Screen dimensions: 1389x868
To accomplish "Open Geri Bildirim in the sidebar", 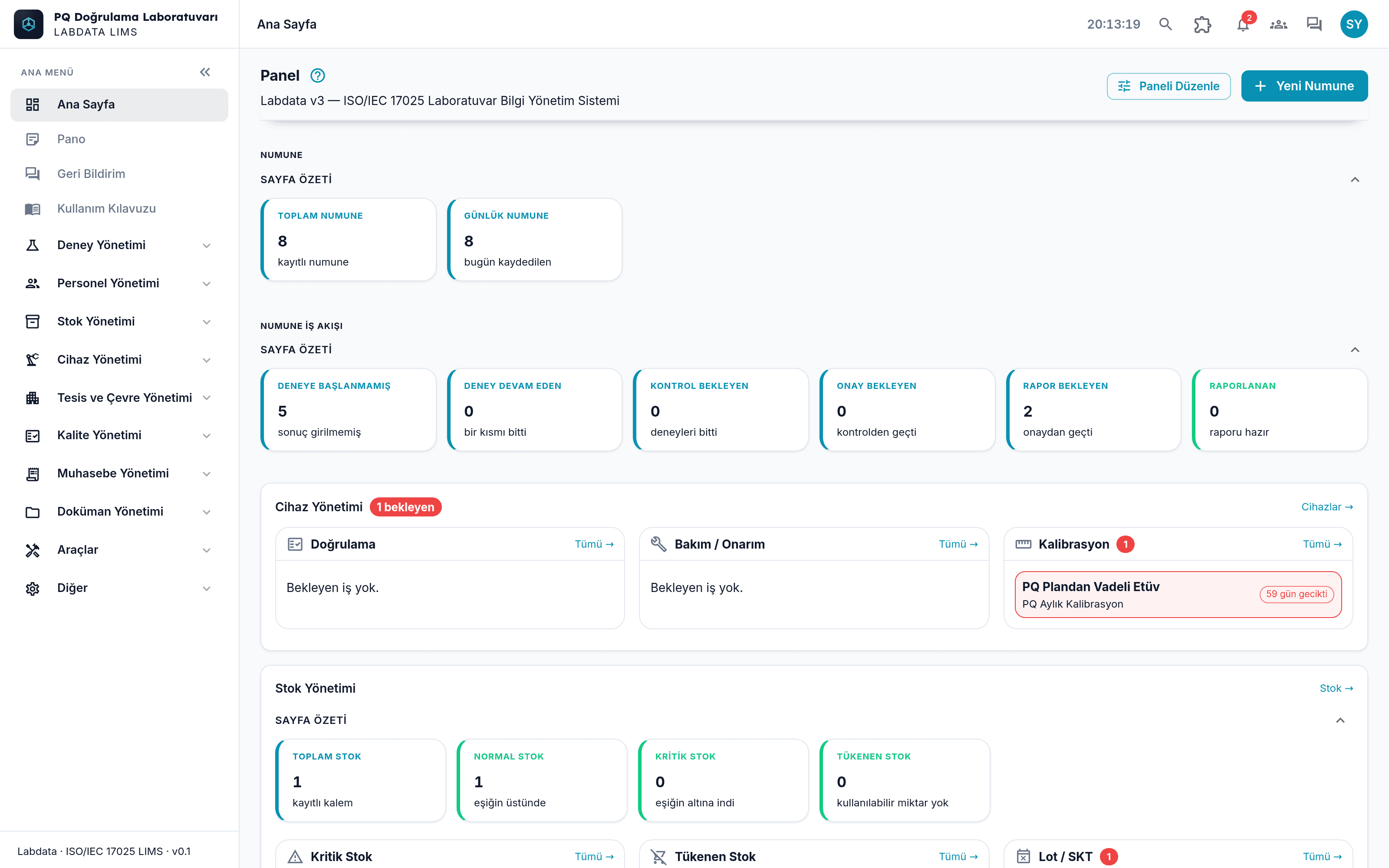I will pyautogui.click(x=119, y=174).
